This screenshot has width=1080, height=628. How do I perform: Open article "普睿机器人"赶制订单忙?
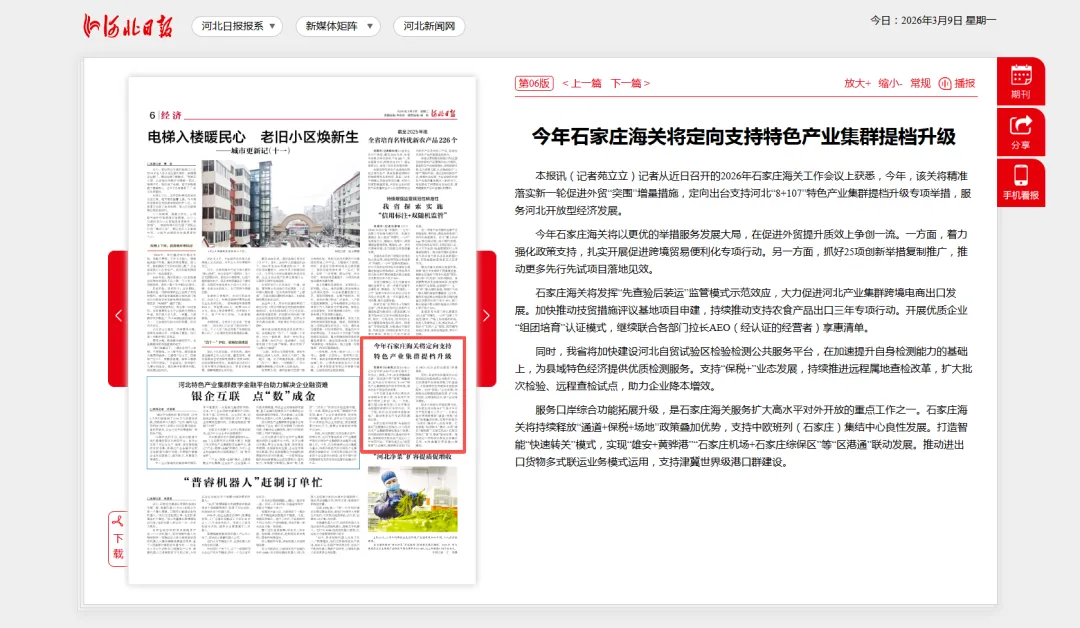(x=253, y=482)
